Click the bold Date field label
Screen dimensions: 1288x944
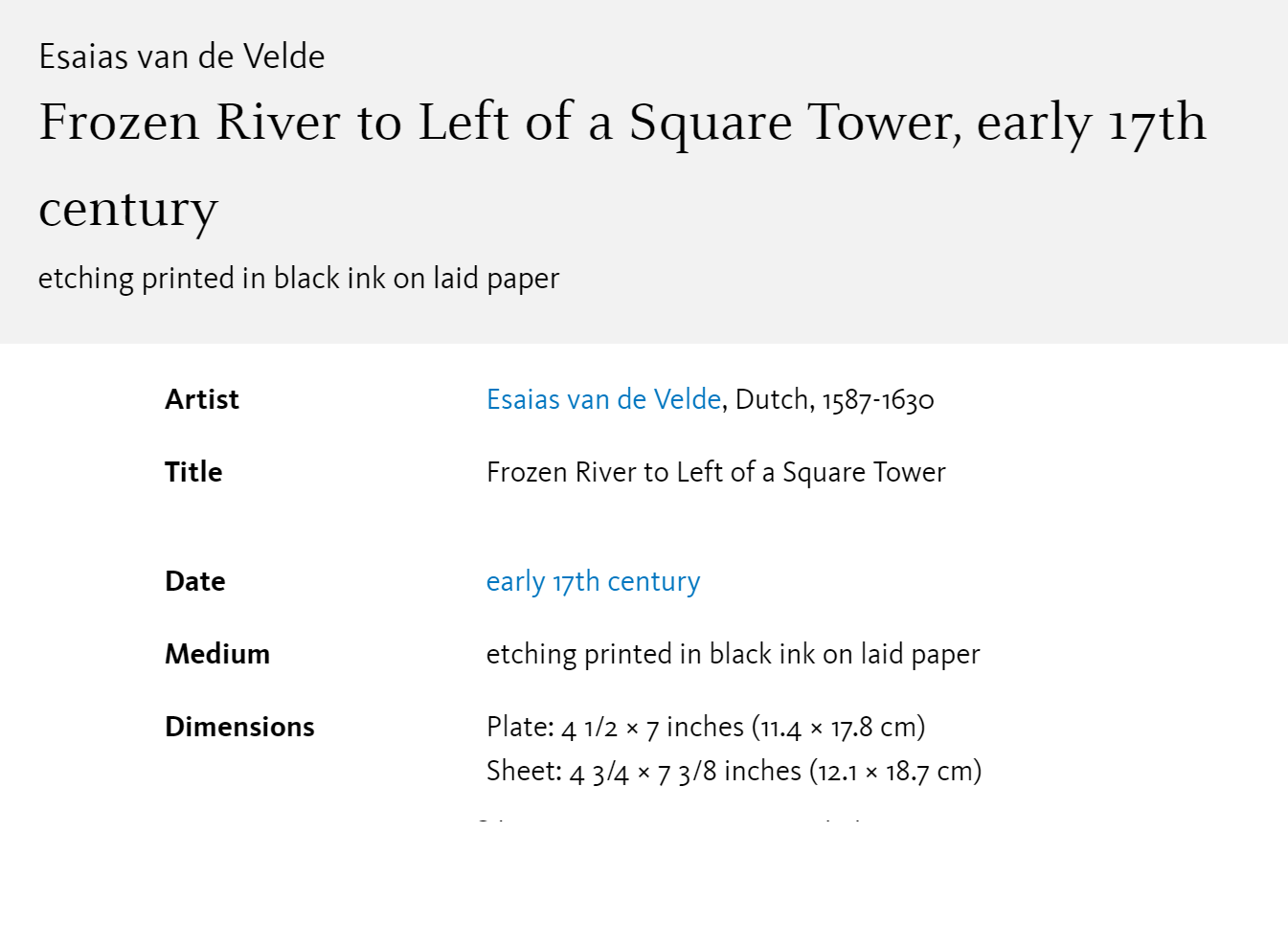(x=195, y=581)
